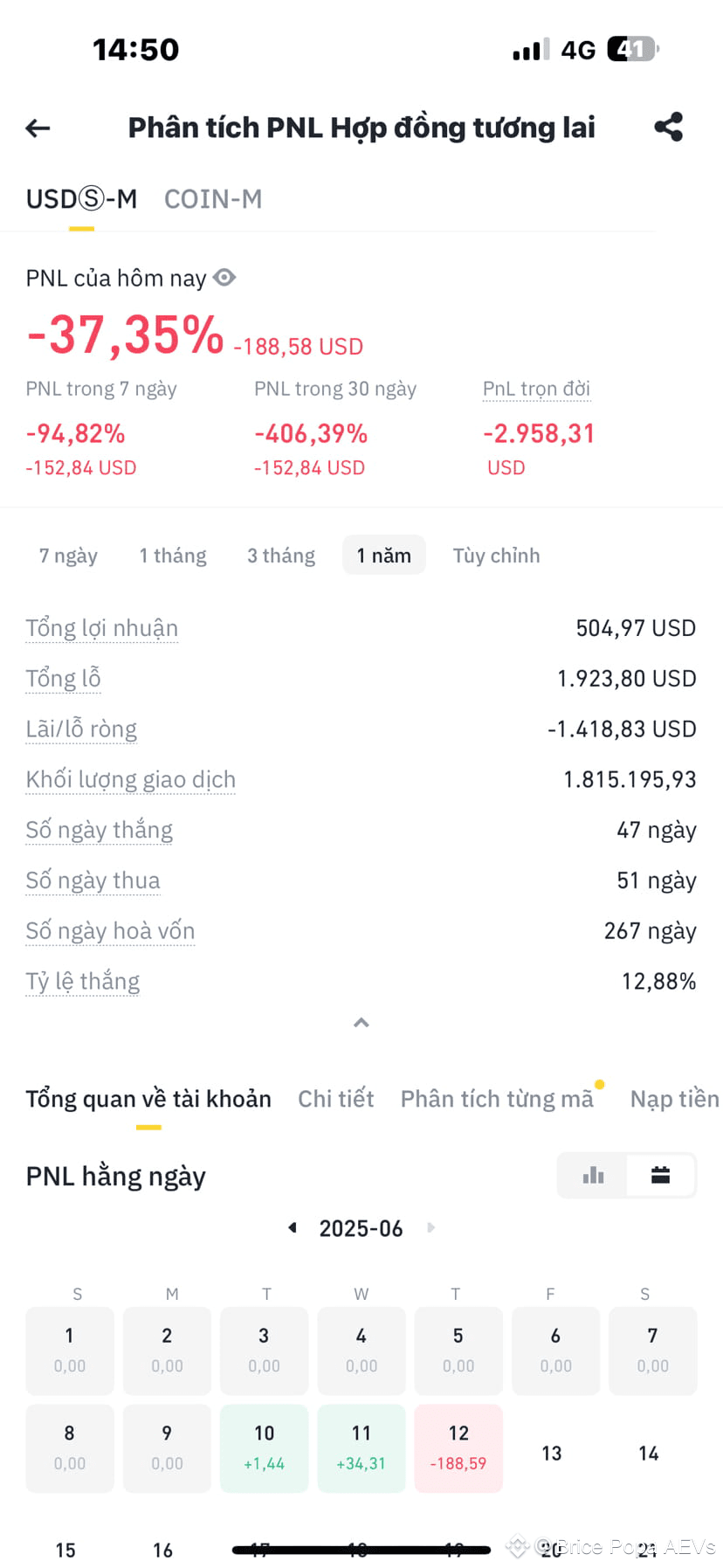Toggle PNL visibility eye icon
This screenshot has height=1568, width=723.
[224, 278]
